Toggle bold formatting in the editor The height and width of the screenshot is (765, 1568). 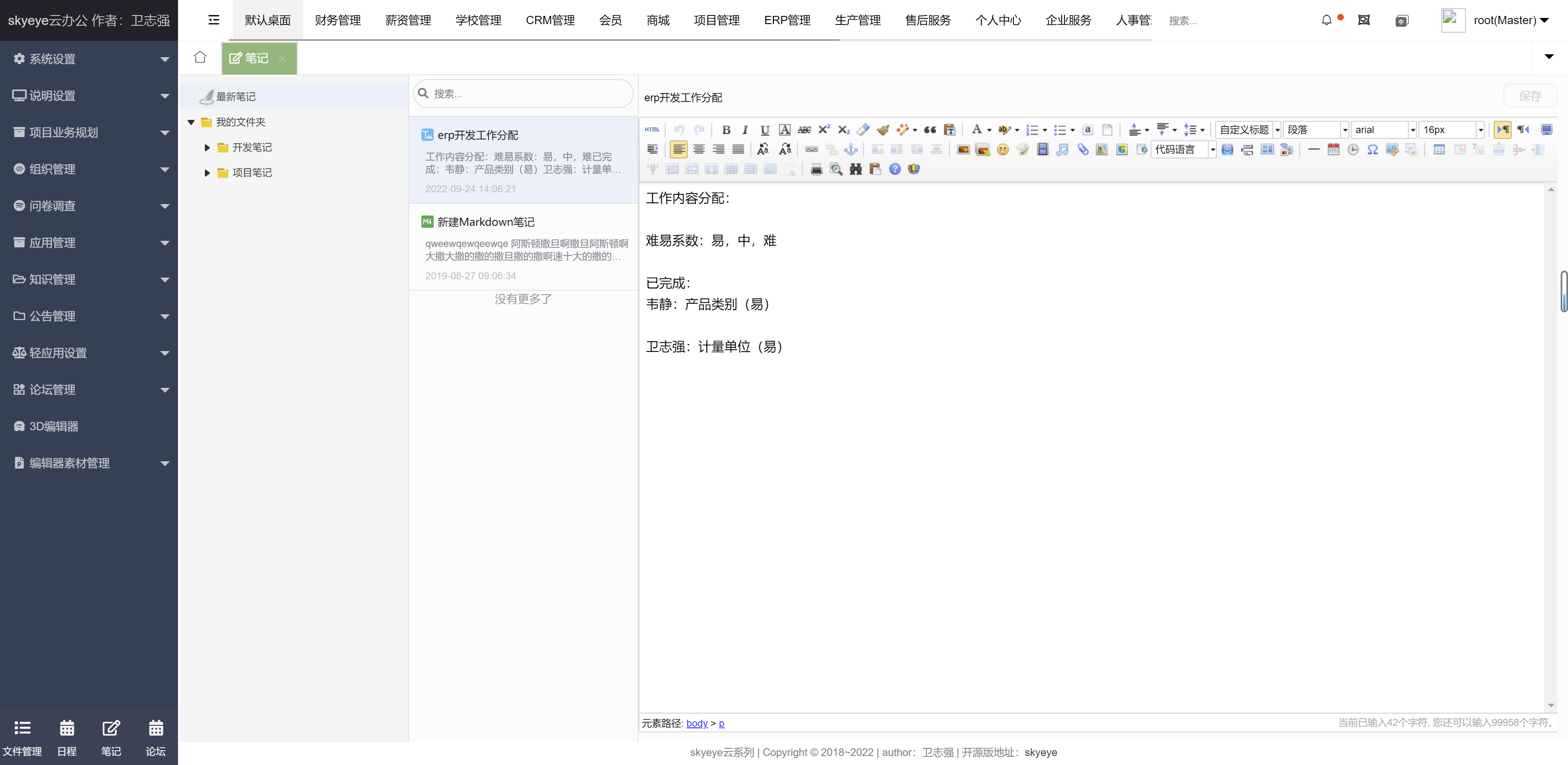(726, 130)
